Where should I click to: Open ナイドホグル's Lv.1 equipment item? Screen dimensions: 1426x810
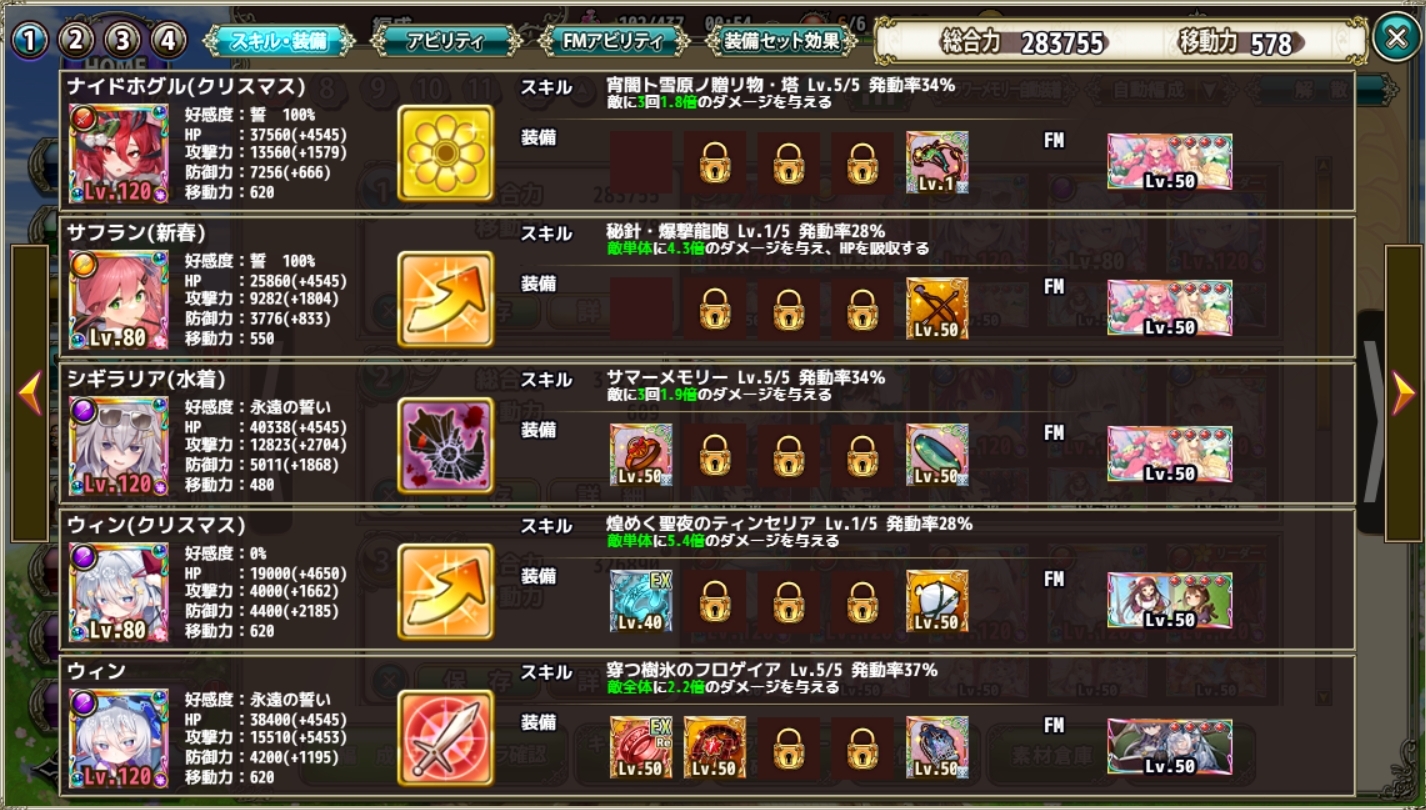[937, 163]
